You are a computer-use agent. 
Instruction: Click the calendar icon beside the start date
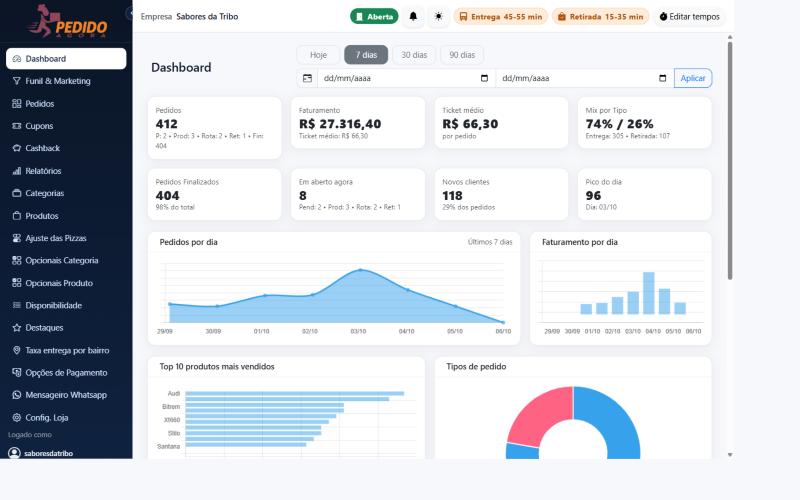point(307,79)
